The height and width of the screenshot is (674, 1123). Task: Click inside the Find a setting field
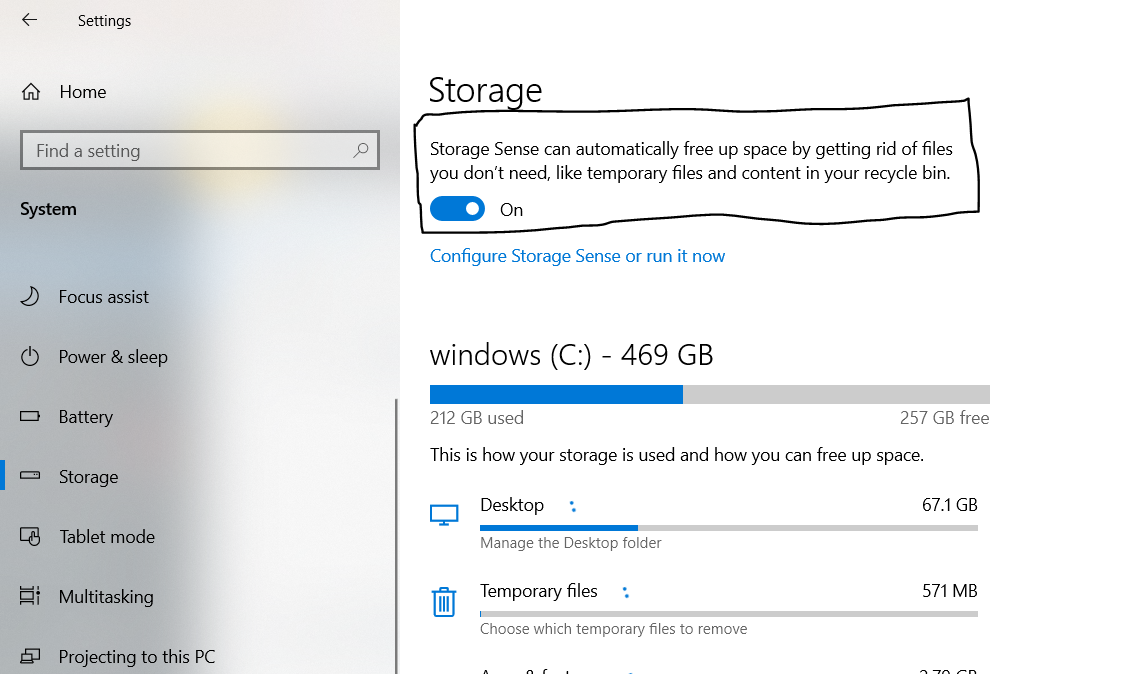tap(180, 150)
